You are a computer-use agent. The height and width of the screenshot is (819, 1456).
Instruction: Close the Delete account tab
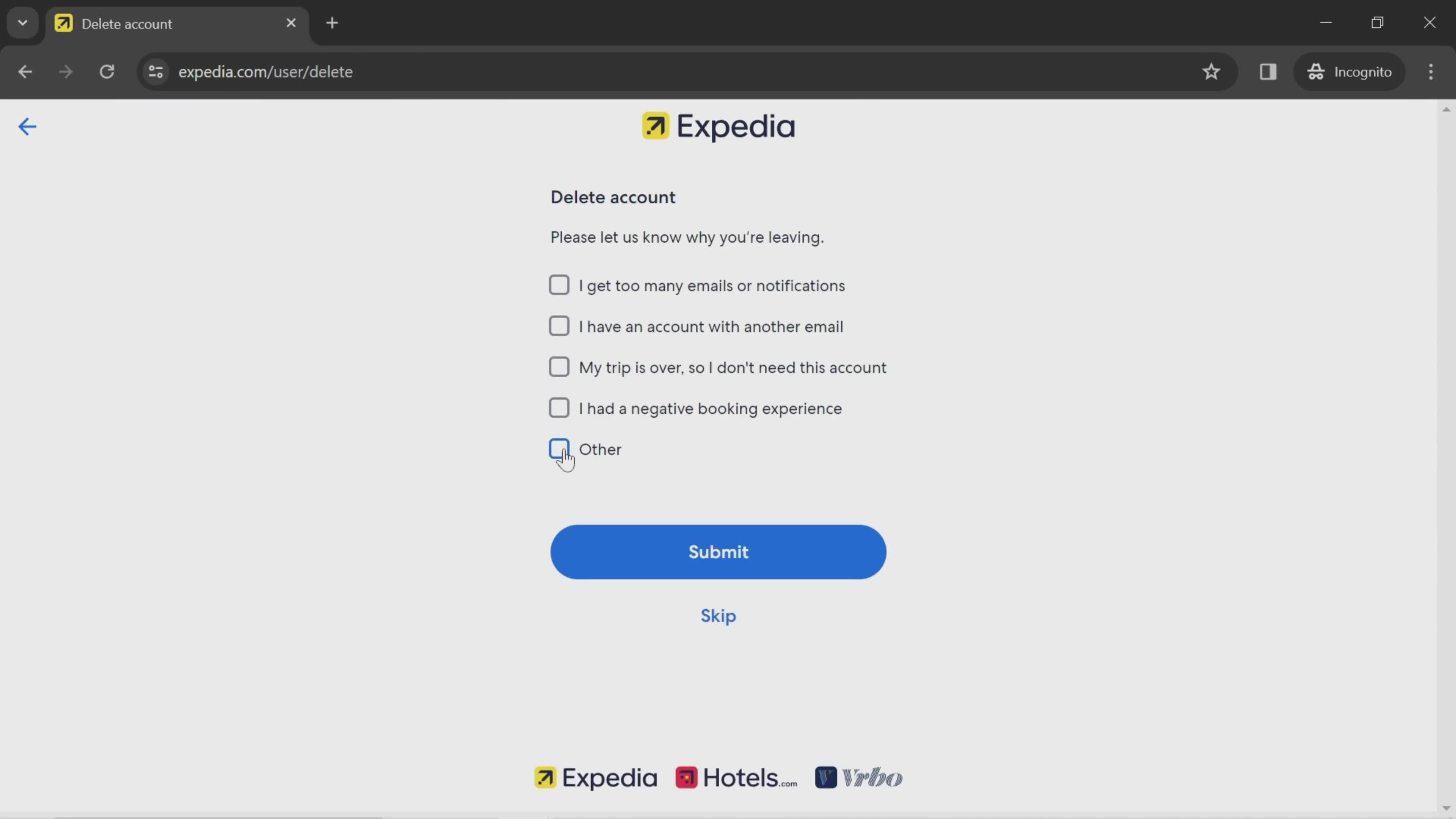click(291, 23)
